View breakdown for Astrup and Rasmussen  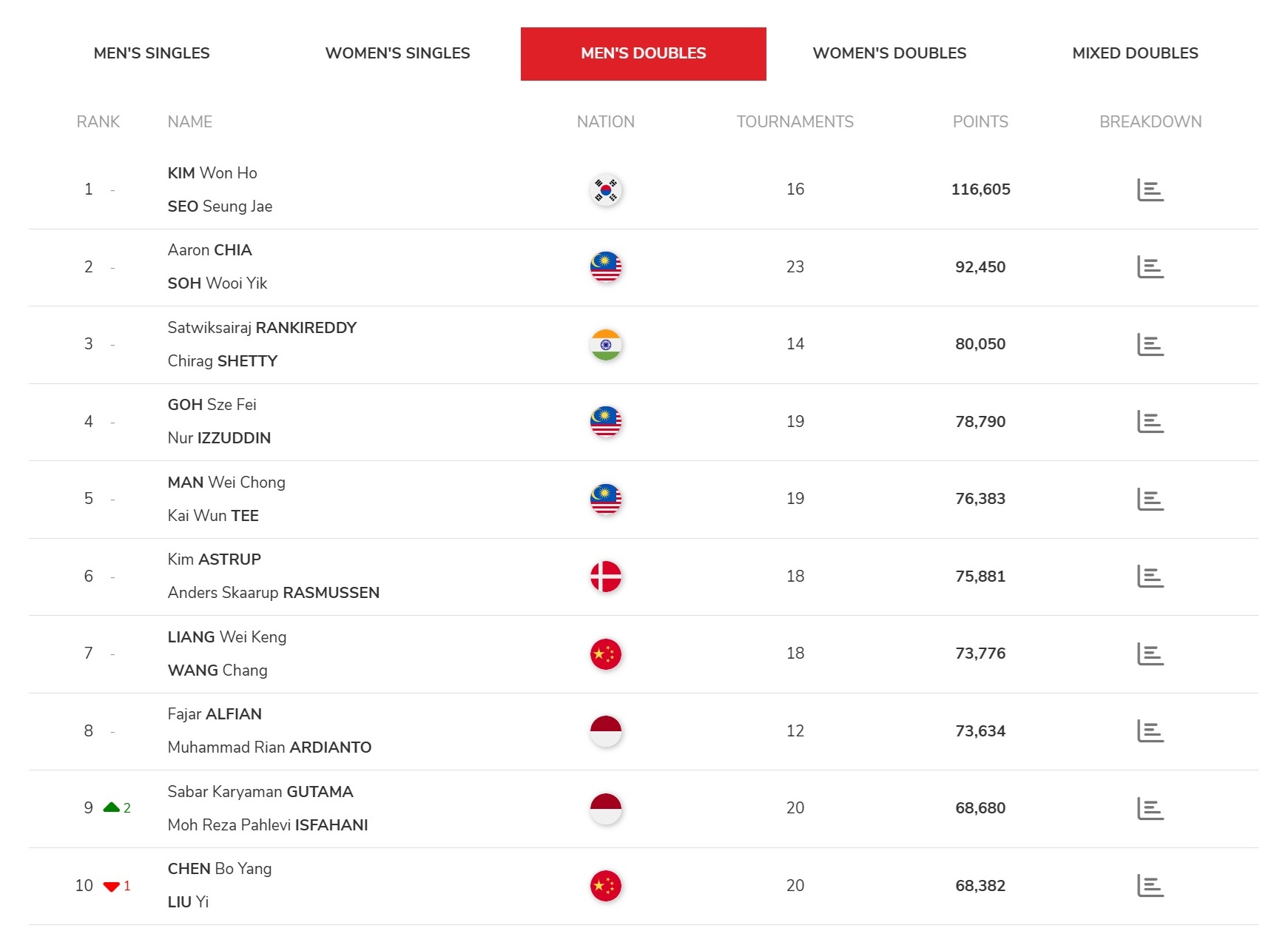(x=1150, y=577)
